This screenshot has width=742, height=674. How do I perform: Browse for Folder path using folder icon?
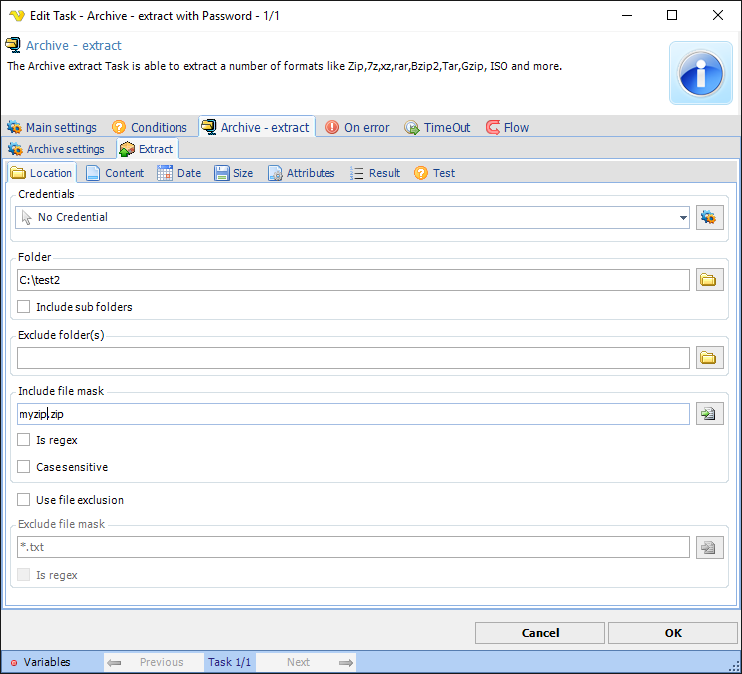(x=710, y=280)
